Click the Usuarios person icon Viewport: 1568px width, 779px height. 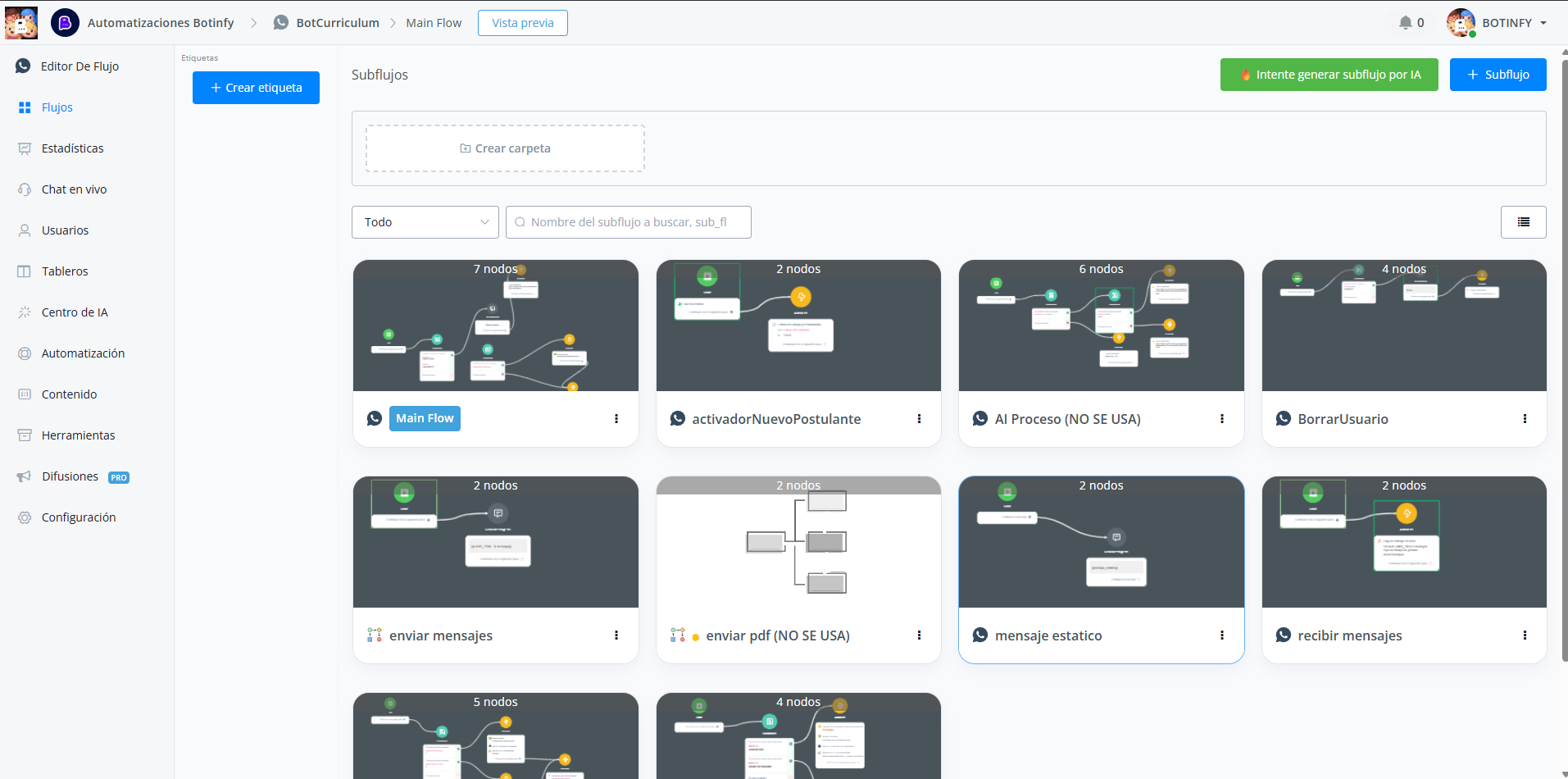click(x=25, y=230)
